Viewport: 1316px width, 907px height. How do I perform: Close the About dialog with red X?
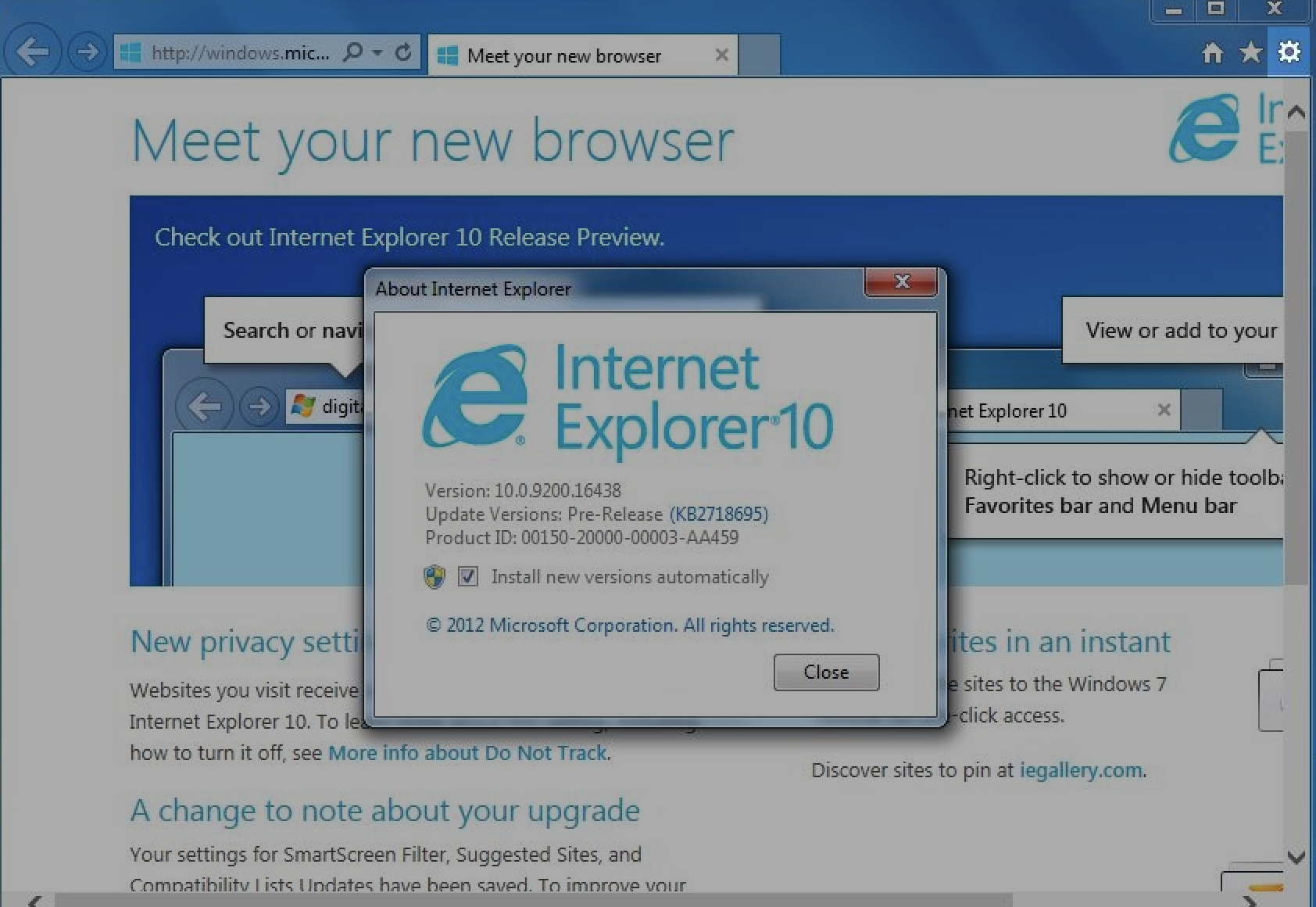[x=901, y=281]
